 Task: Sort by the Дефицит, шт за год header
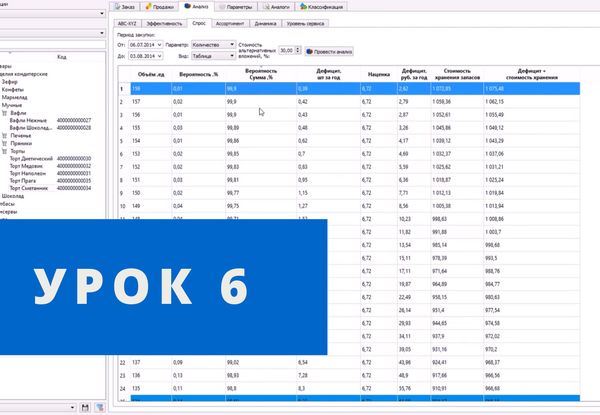point(328,74)
